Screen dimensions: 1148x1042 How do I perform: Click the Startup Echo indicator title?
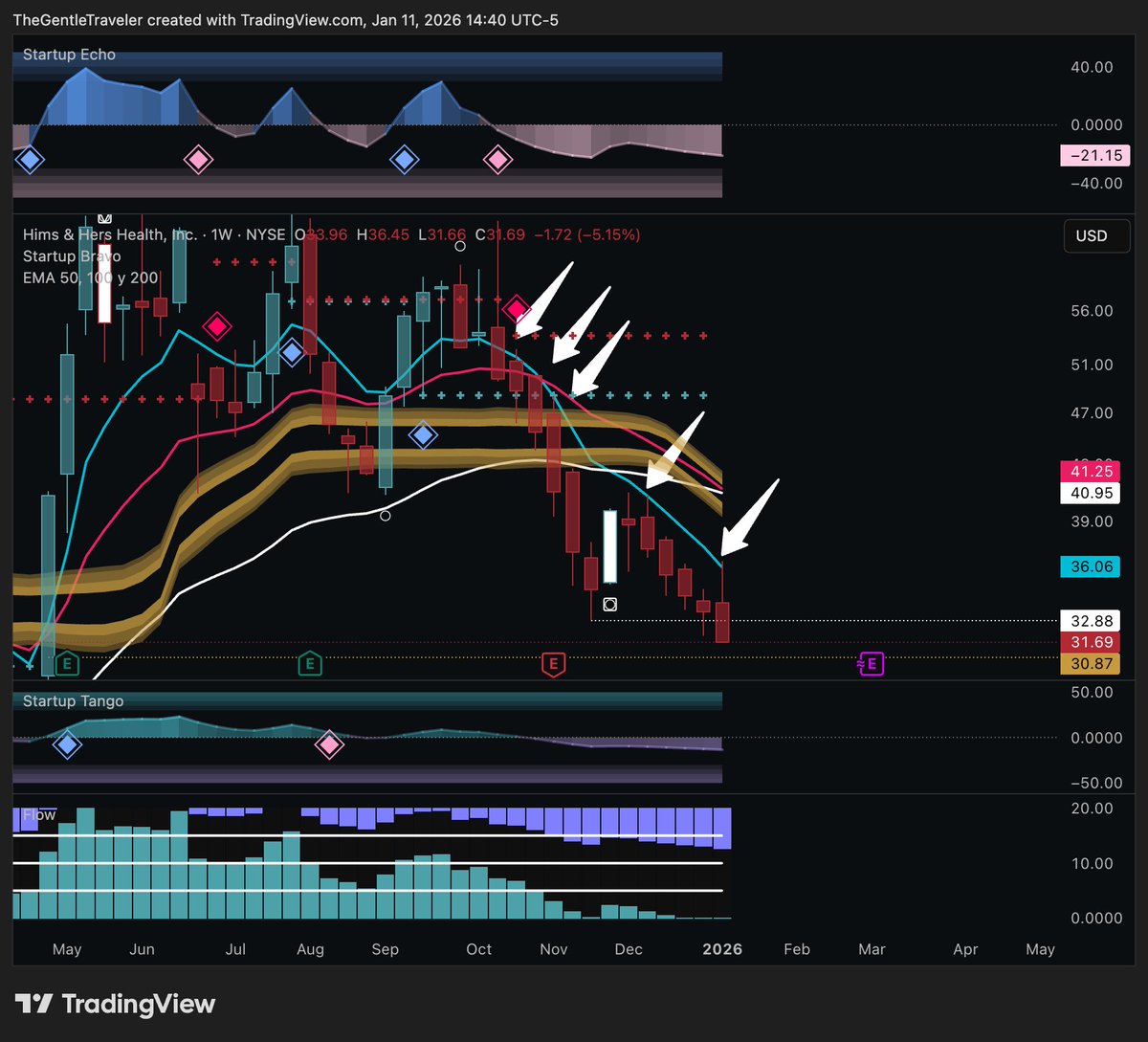69,55
